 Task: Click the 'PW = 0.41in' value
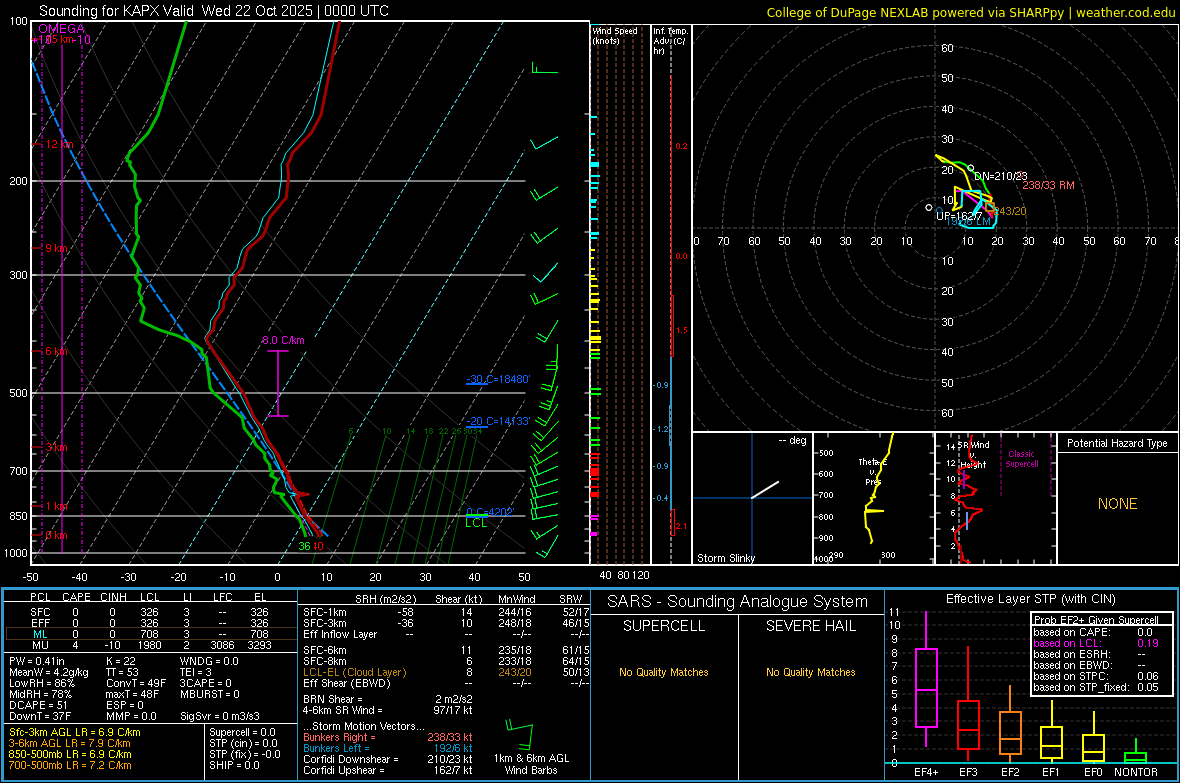point(37,661)
